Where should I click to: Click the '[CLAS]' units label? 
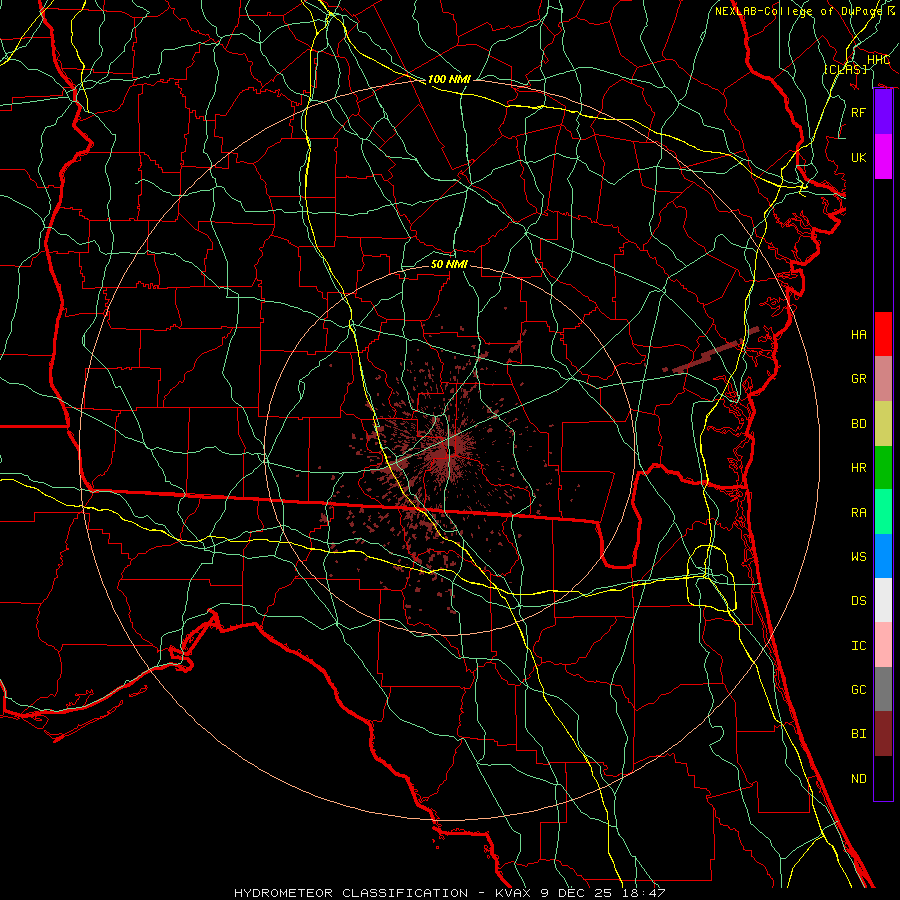(x=845, y=69)
